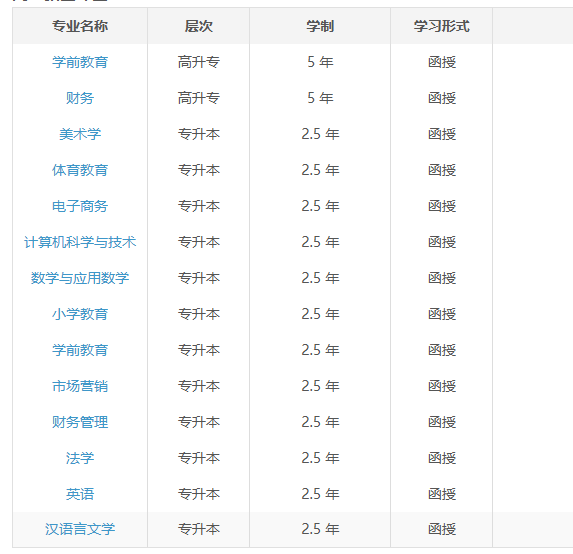The height and width of the screenshot is (554, 573).
Task: Select 专升本 in the 汉语言文学 row
Action: click(x=198, y=529)
